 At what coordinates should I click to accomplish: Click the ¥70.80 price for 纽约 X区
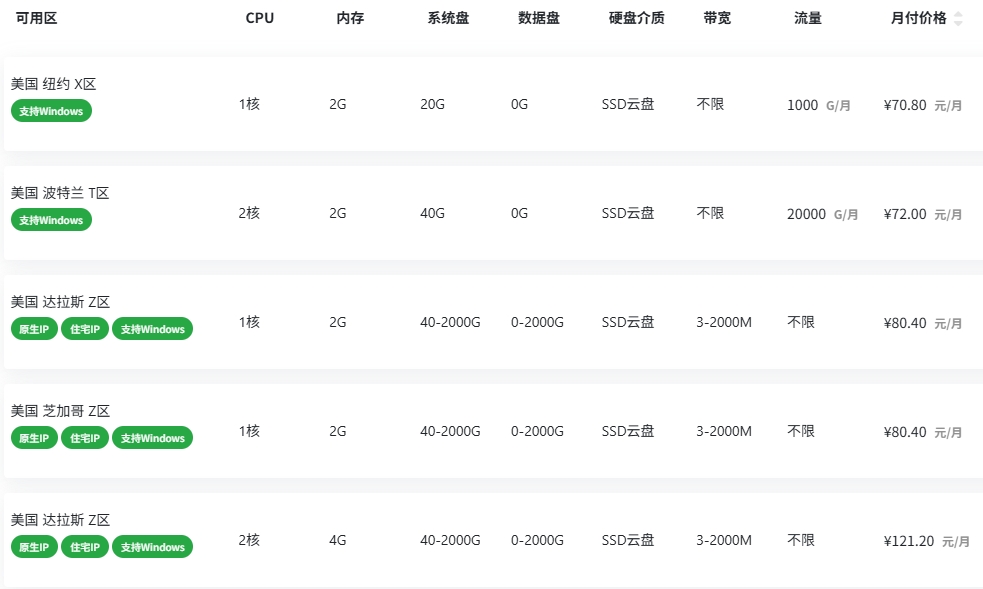pyautogui.click(x=905, y=104)
